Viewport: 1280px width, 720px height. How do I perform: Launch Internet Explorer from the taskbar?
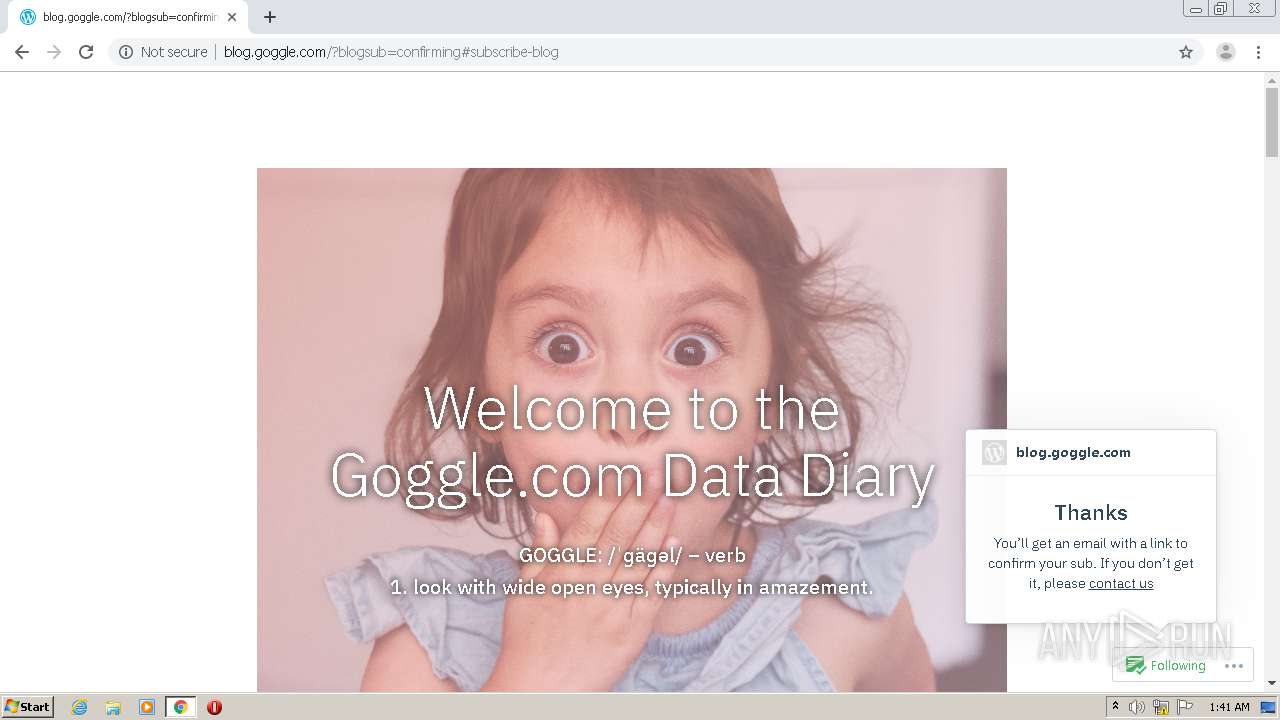(x=80, y=707)
